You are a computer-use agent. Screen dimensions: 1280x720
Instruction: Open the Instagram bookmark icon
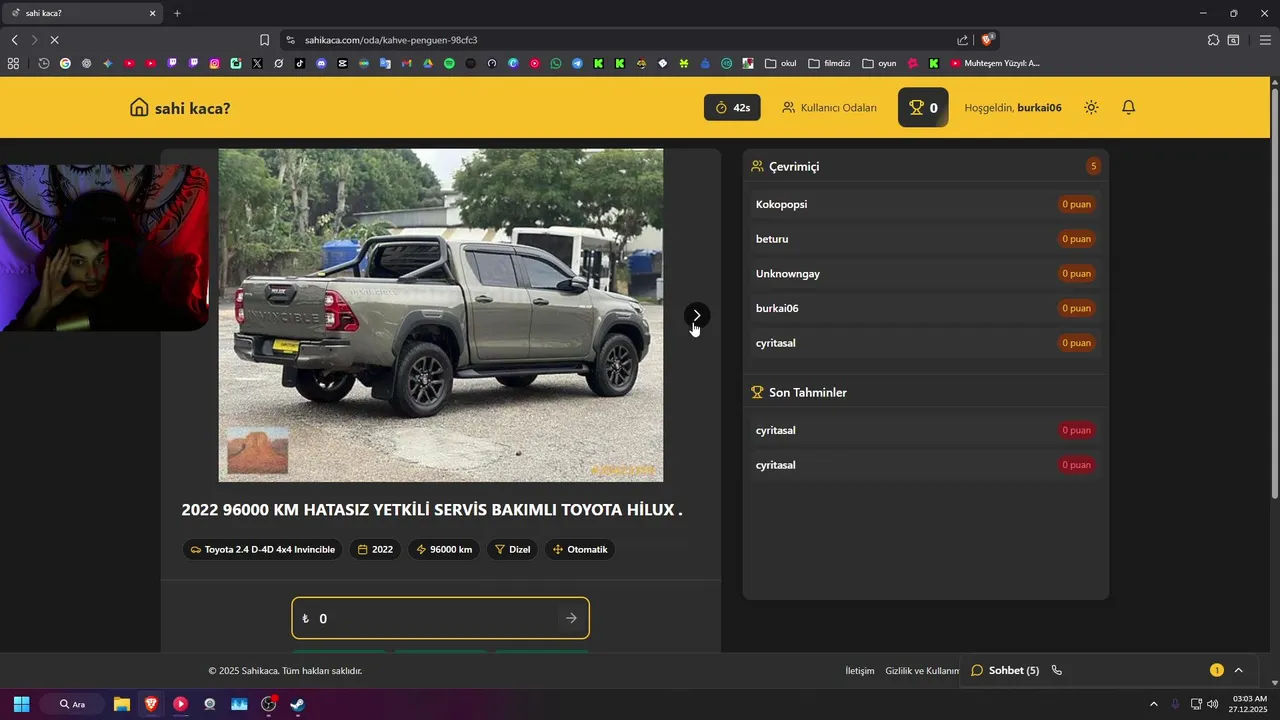(x=214, y=63)
